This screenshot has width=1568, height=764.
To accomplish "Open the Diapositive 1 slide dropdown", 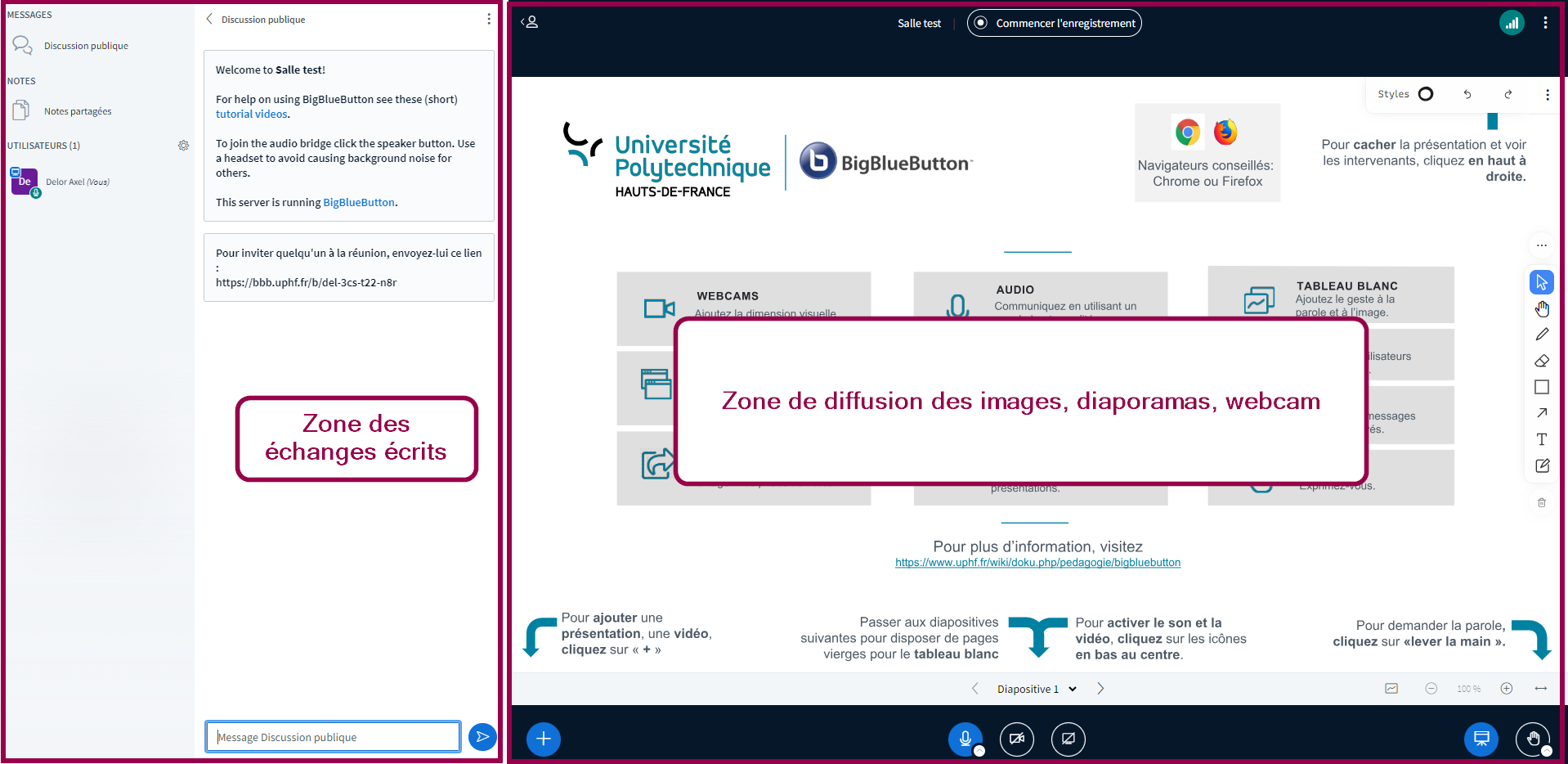I will click(1036, 689).
